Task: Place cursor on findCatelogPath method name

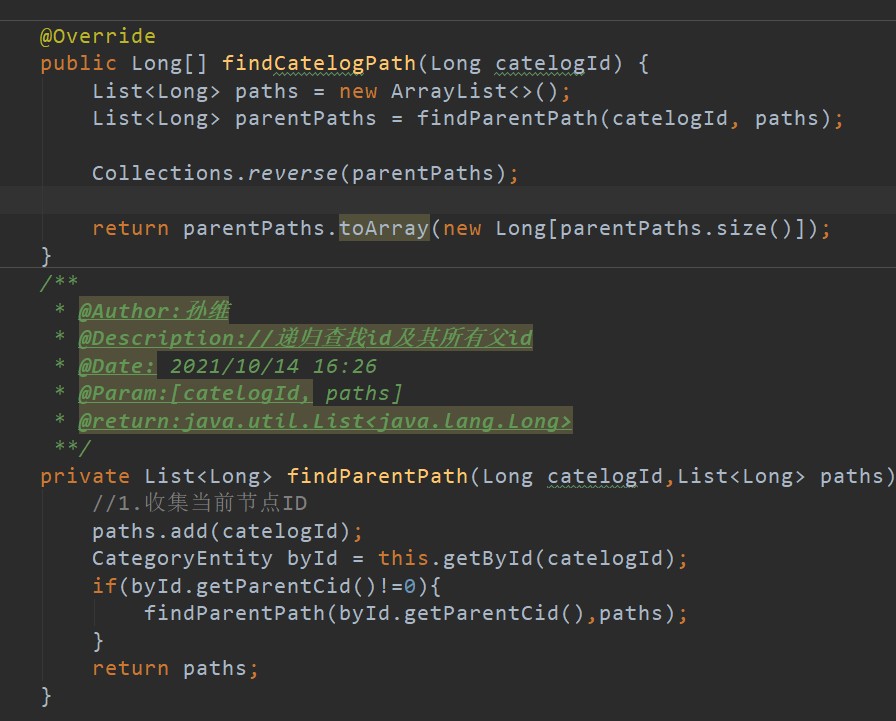Action: point(318,64)
